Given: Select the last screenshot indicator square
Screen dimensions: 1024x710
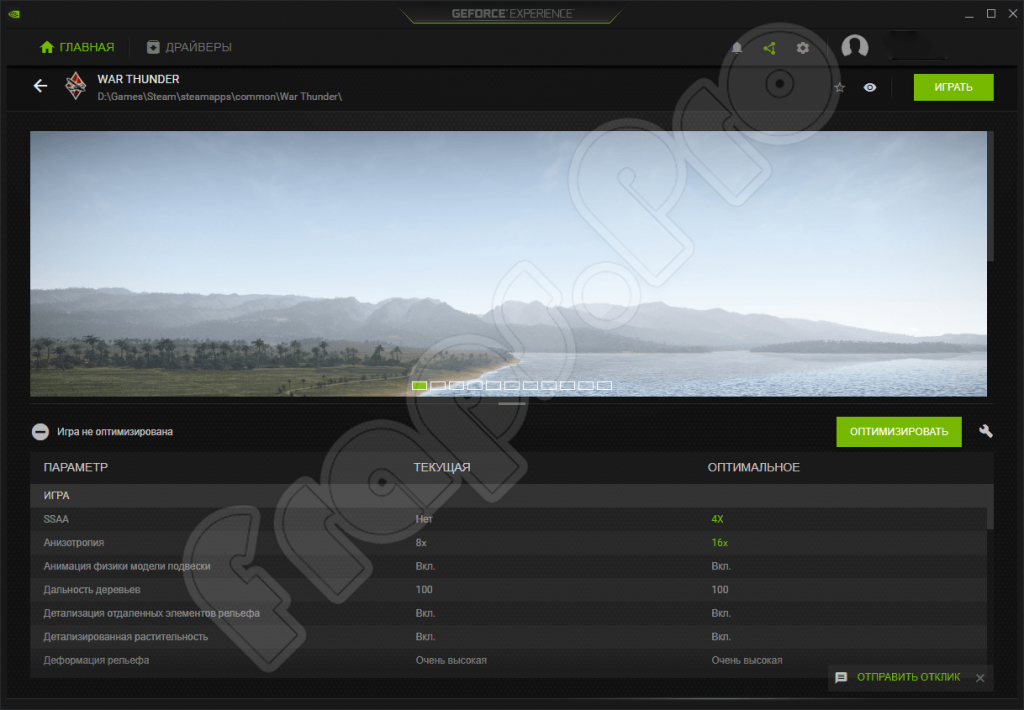Looking at the screenshot, I should (604, 385).
